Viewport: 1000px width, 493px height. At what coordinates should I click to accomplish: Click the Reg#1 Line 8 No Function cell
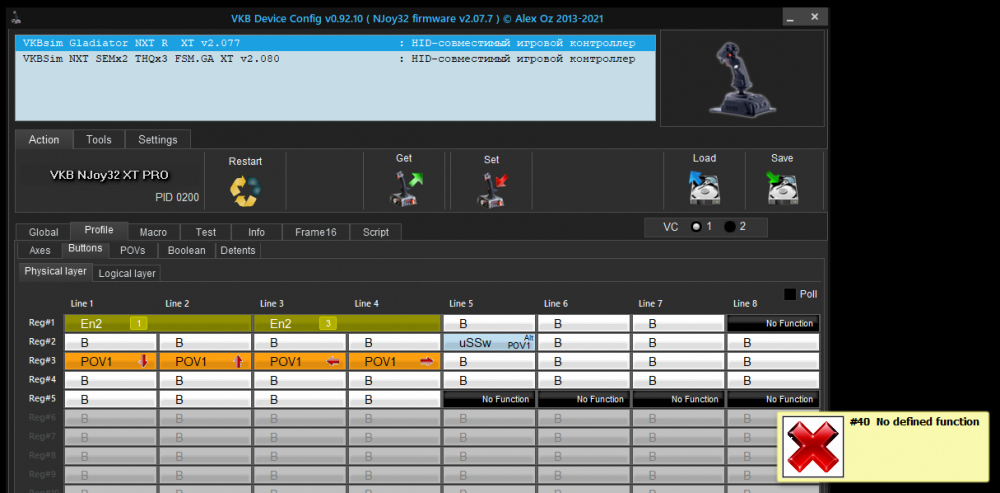click(x=774, y=323)
